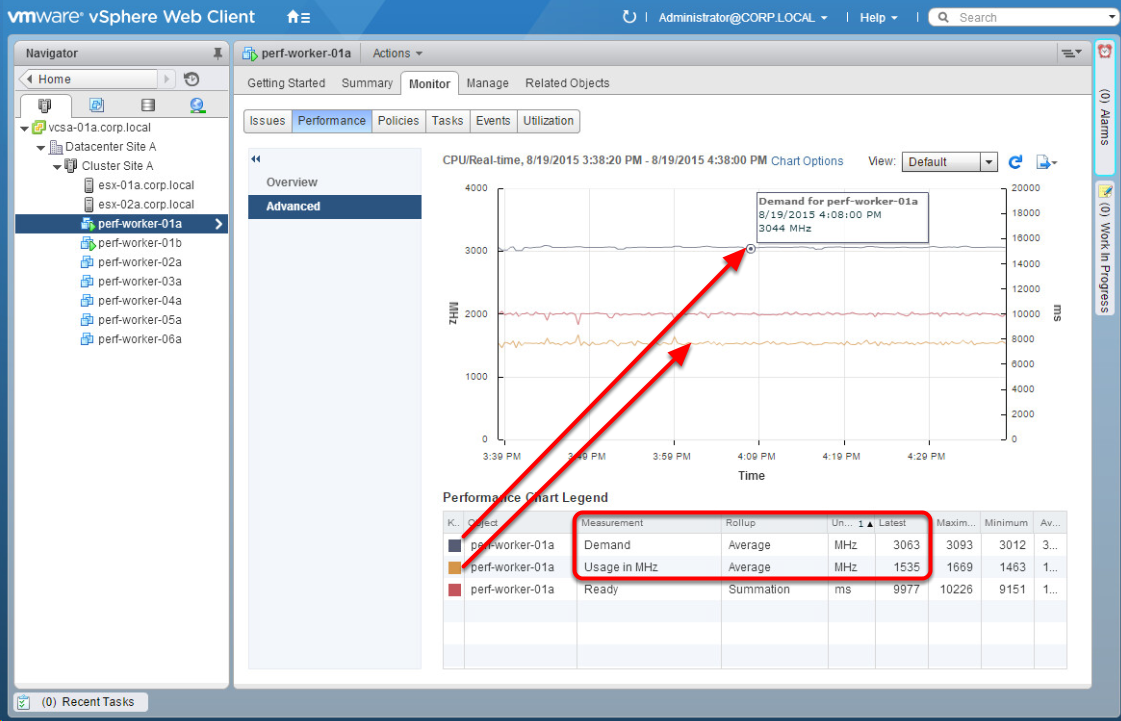1121x721 pixels.
Task: Collapse the vcsa-01a.corp.local tree node
Action: [x=25, y=129]
